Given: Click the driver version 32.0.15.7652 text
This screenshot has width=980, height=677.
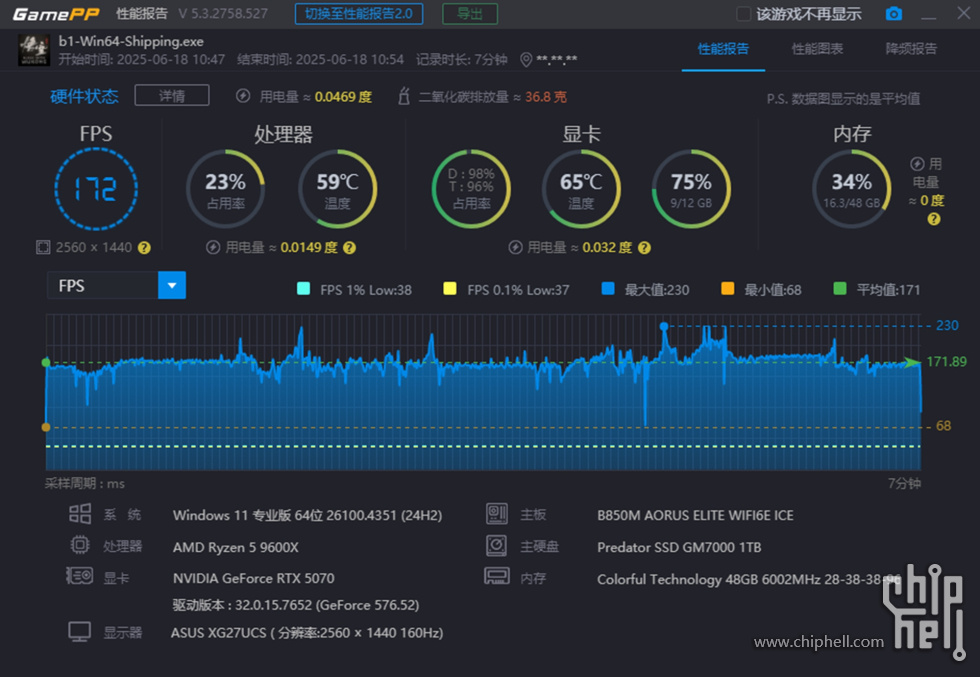Looking at the screenshot, I should [x=296, y=605].
